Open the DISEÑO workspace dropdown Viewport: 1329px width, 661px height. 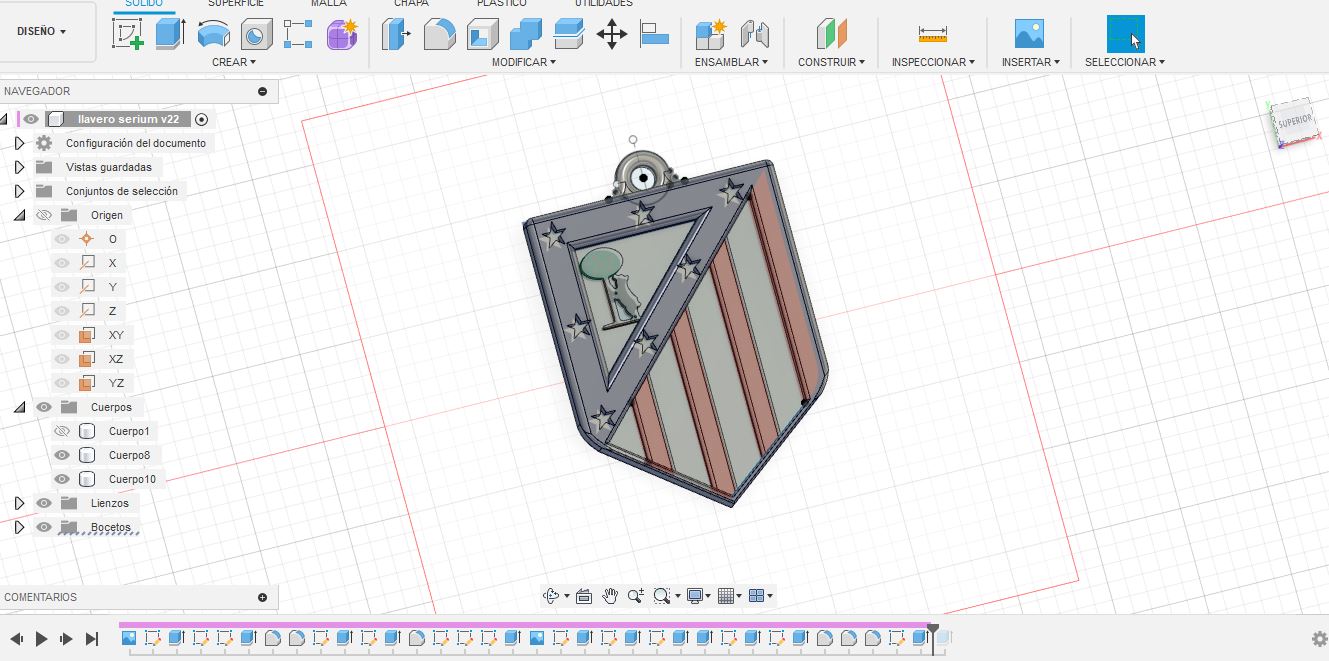(42, 31)
